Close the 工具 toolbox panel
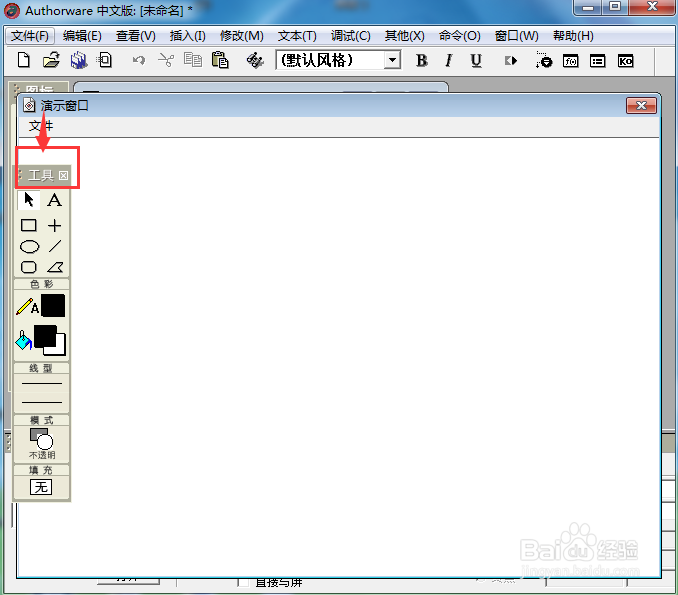 64,175
